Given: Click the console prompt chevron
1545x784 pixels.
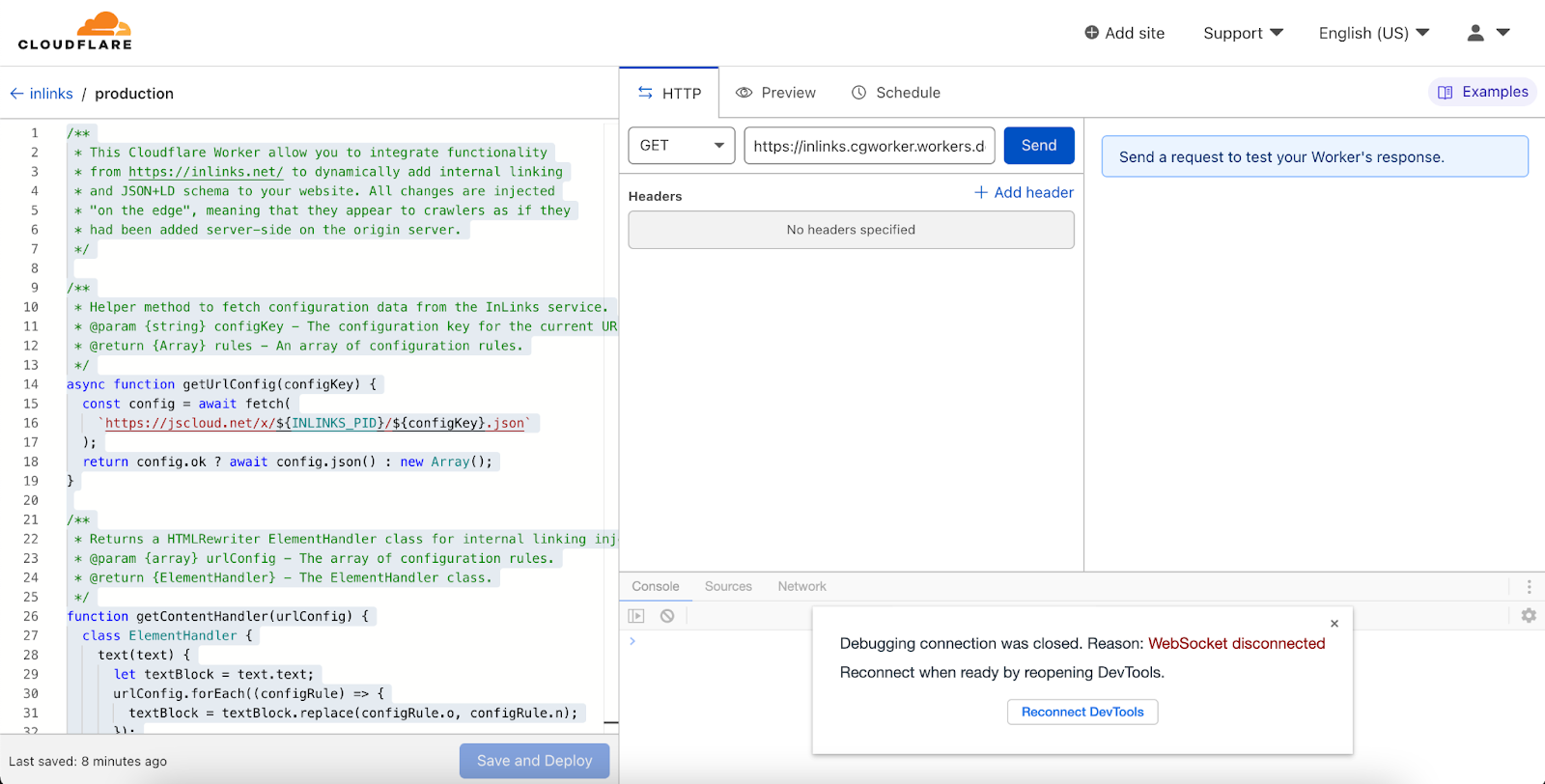Looking at the screenshot, I should point(632,641).
